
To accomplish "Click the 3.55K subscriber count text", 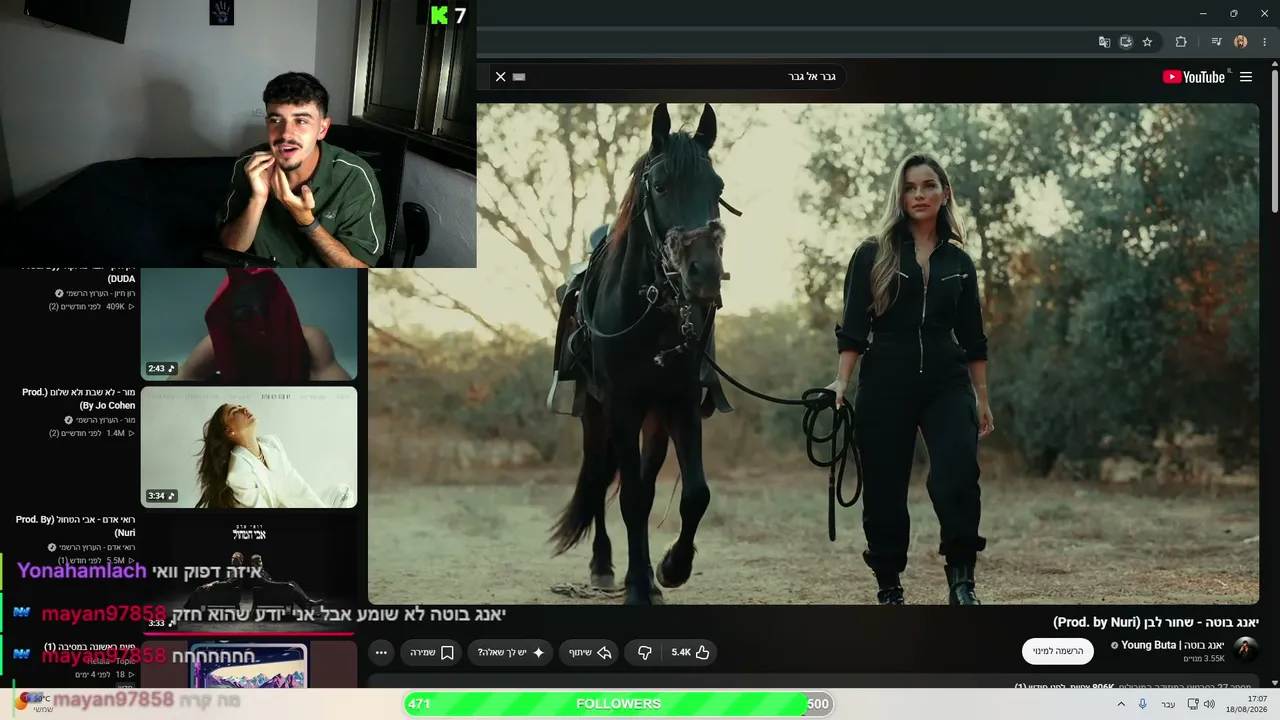I will [1204, 659].
